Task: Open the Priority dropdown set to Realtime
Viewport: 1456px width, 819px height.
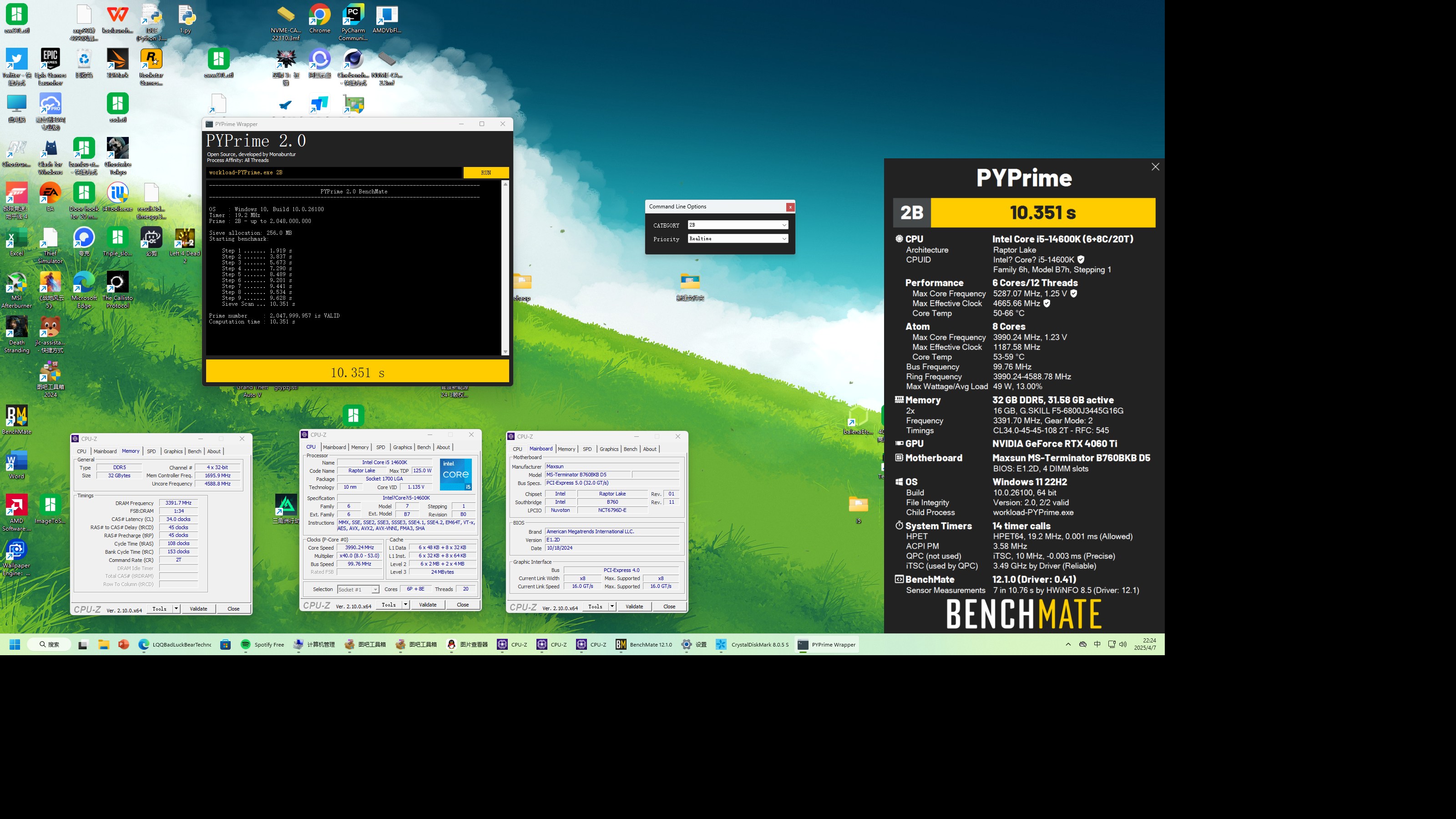Action: click(x=737, y=238)
